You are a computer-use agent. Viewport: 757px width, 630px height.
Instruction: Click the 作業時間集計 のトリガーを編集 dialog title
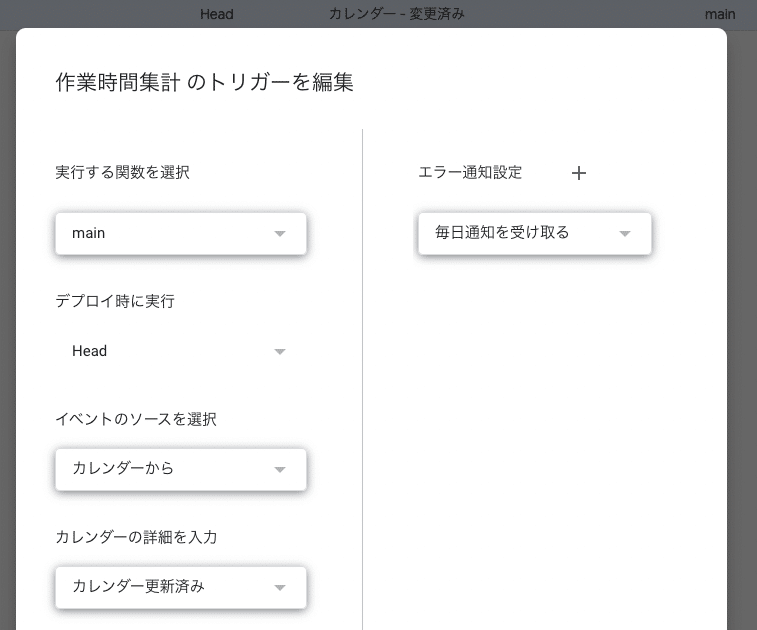pyautogui.click(x=205, y=82)
